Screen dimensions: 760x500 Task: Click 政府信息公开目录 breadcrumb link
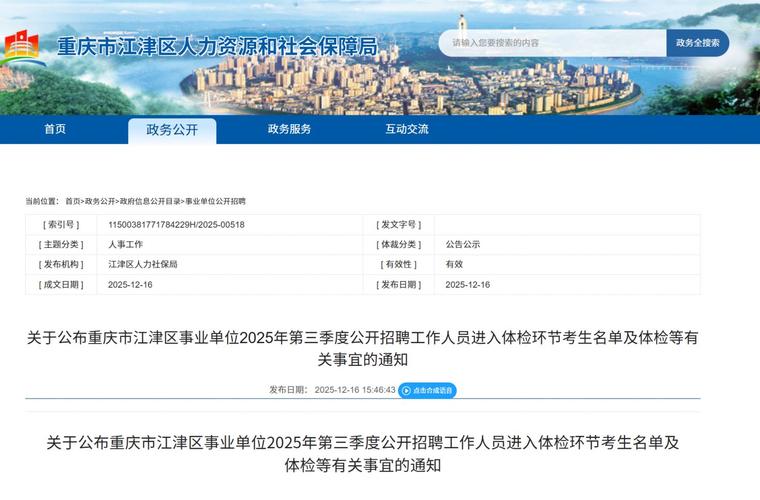[150, 201]
